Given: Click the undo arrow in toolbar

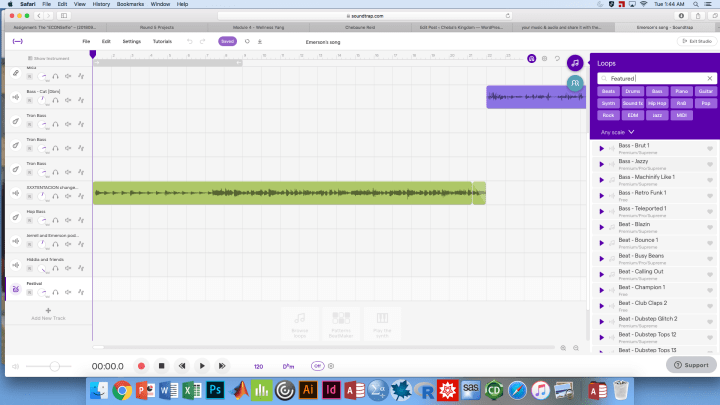Looking at the screenshot, I should 190,41.
